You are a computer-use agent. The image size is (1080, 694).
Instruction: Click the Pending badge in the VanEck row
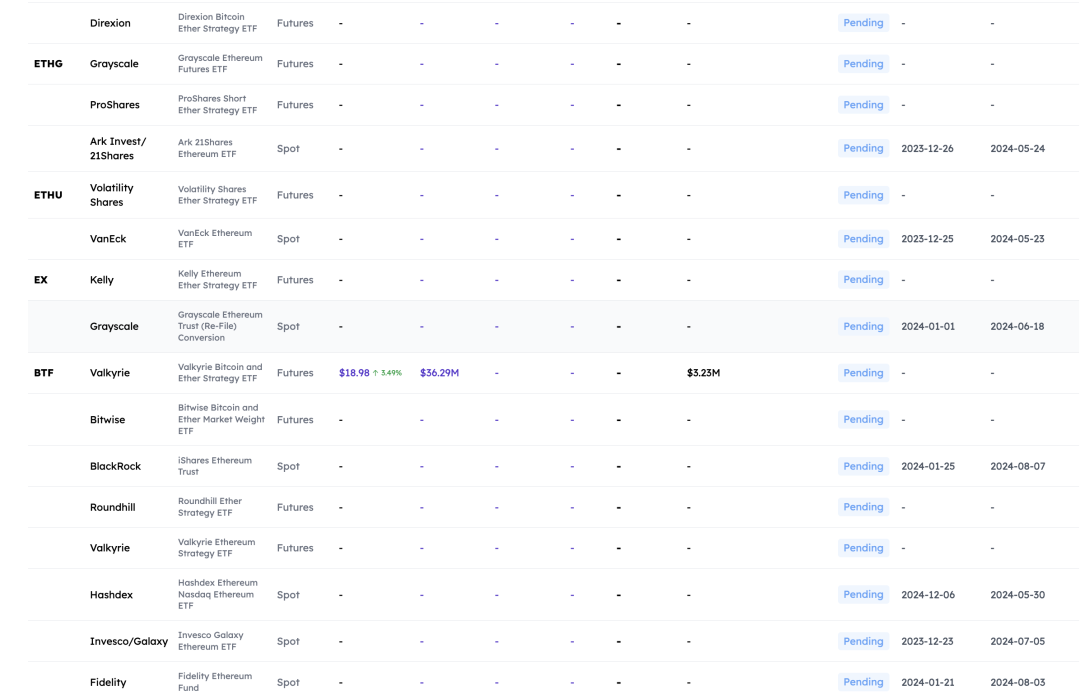[863, 238]
